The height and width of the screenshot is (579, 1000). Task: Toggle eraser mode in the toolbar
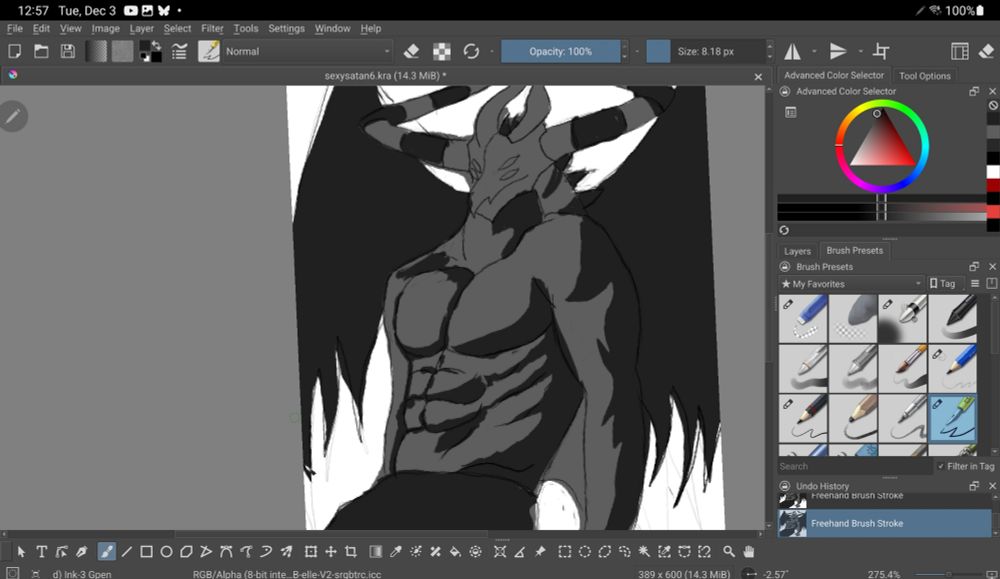pos(411,51)
